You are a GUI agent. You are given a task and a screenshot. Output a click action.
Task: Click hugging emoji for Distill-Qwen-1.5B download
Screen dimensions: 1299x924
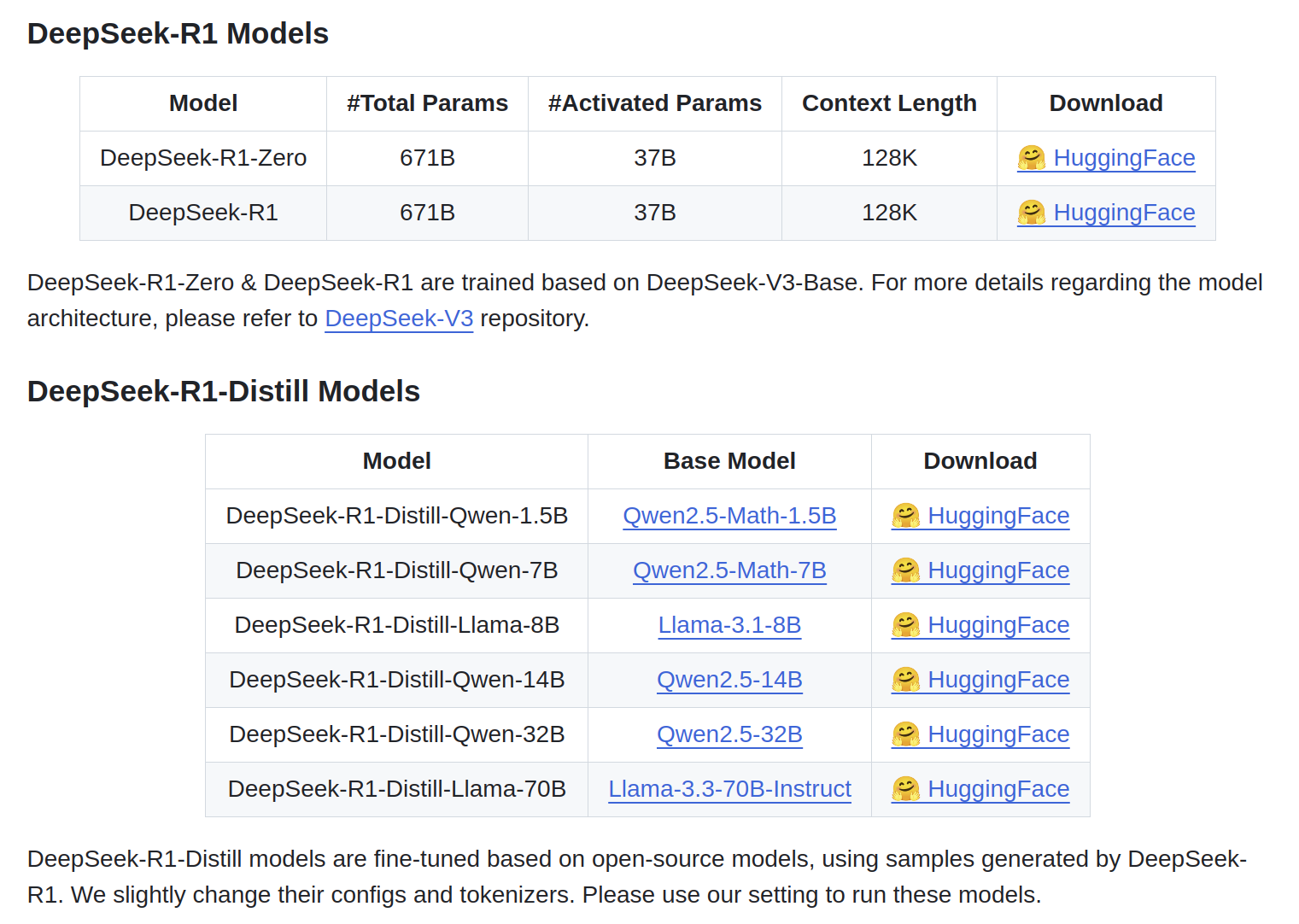pyautogui.click(x=905, y=516)
